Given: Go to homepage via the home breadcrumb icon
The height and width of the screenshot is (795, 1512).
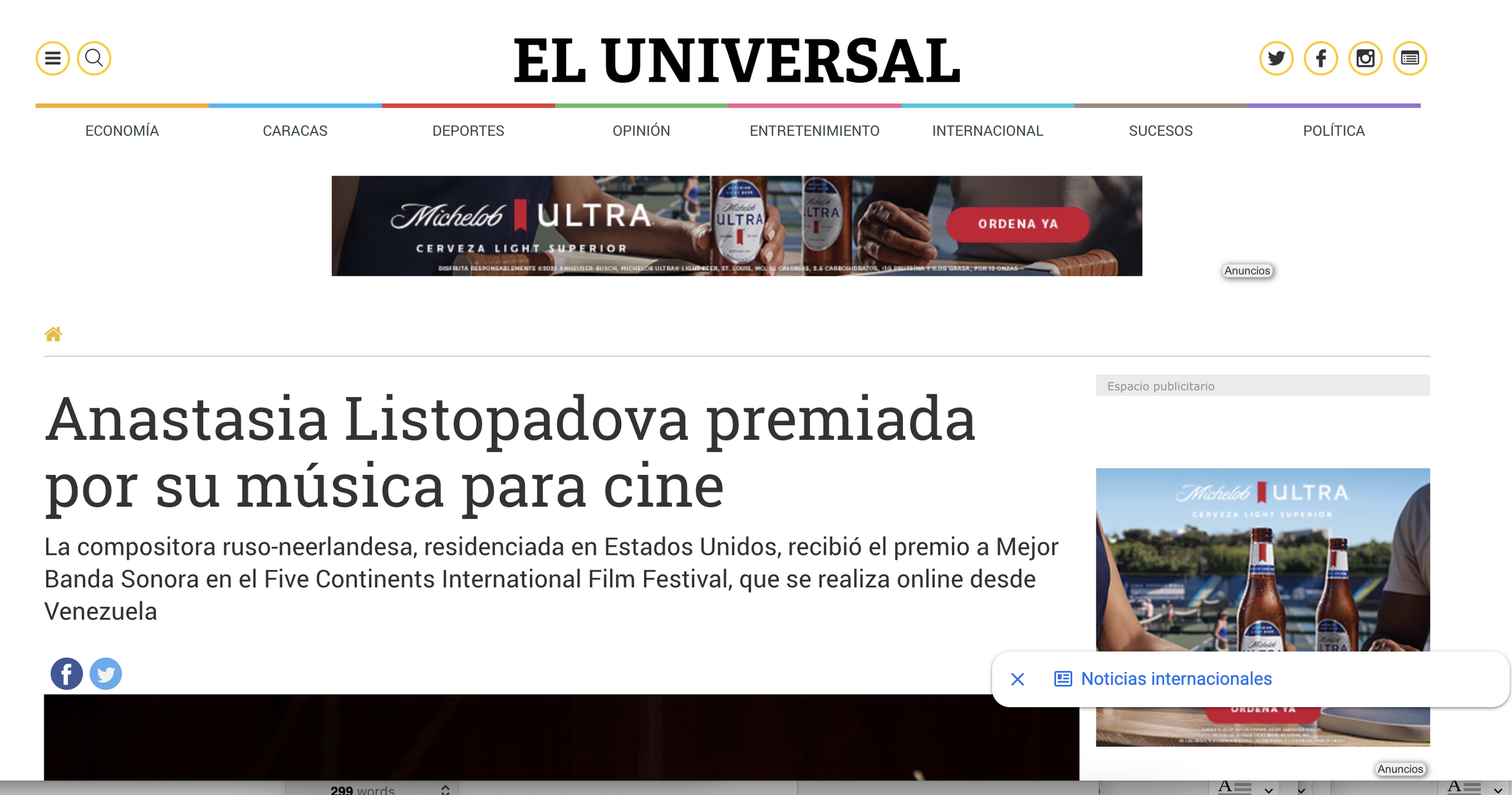Looking at the screenshot, I should click(x=53, y=334).
